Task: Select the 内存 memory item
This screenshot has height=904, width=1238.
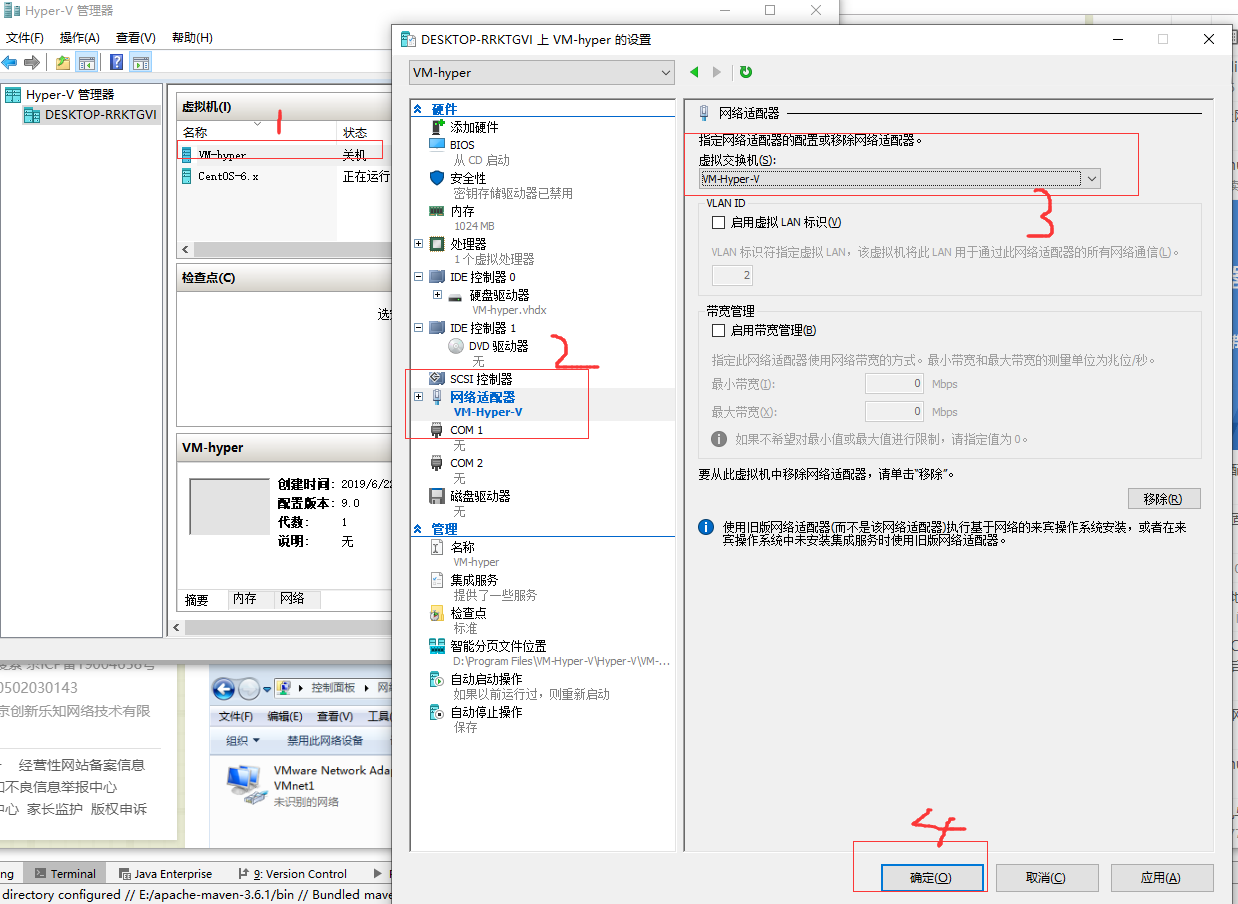Action: coord(462,211)
